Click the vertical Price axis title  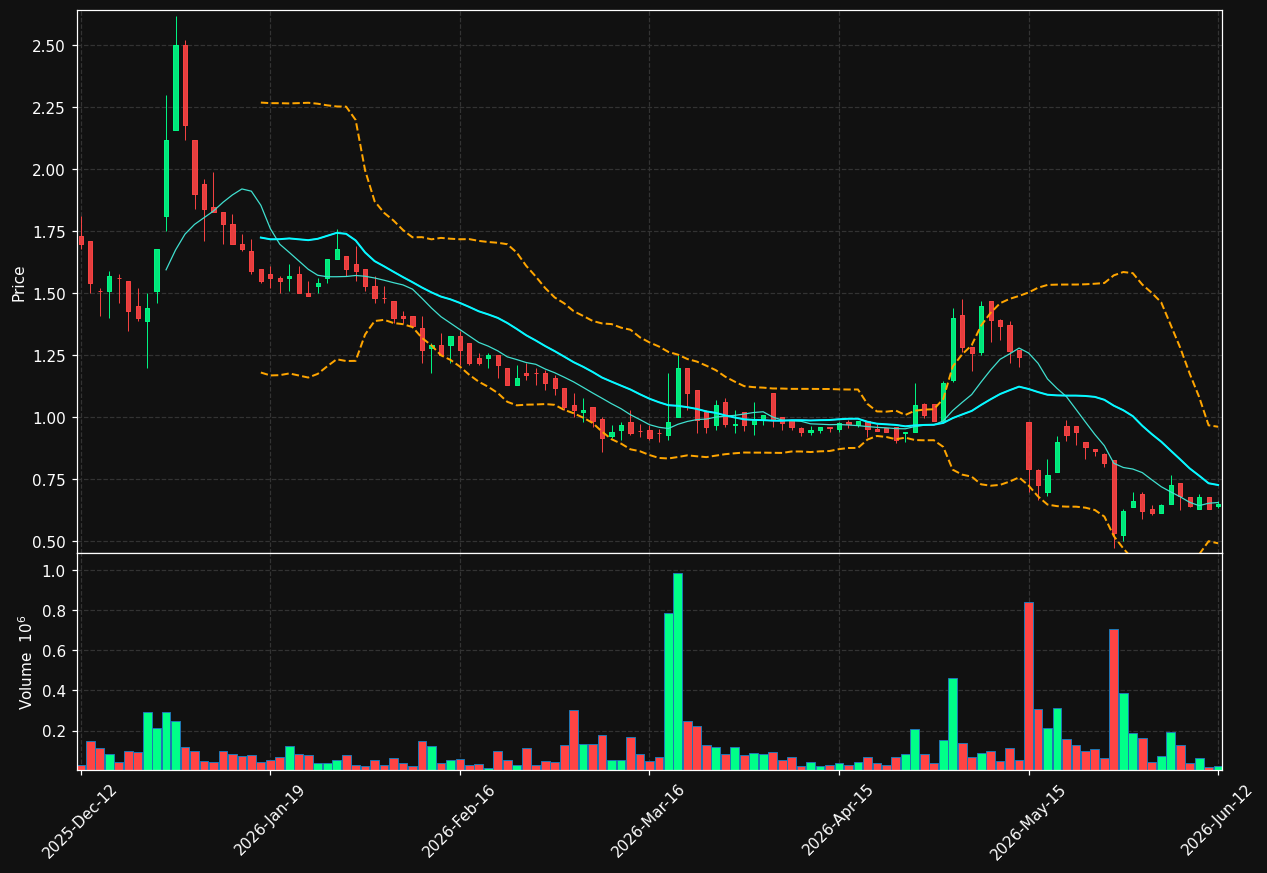[x=18, y=282]
